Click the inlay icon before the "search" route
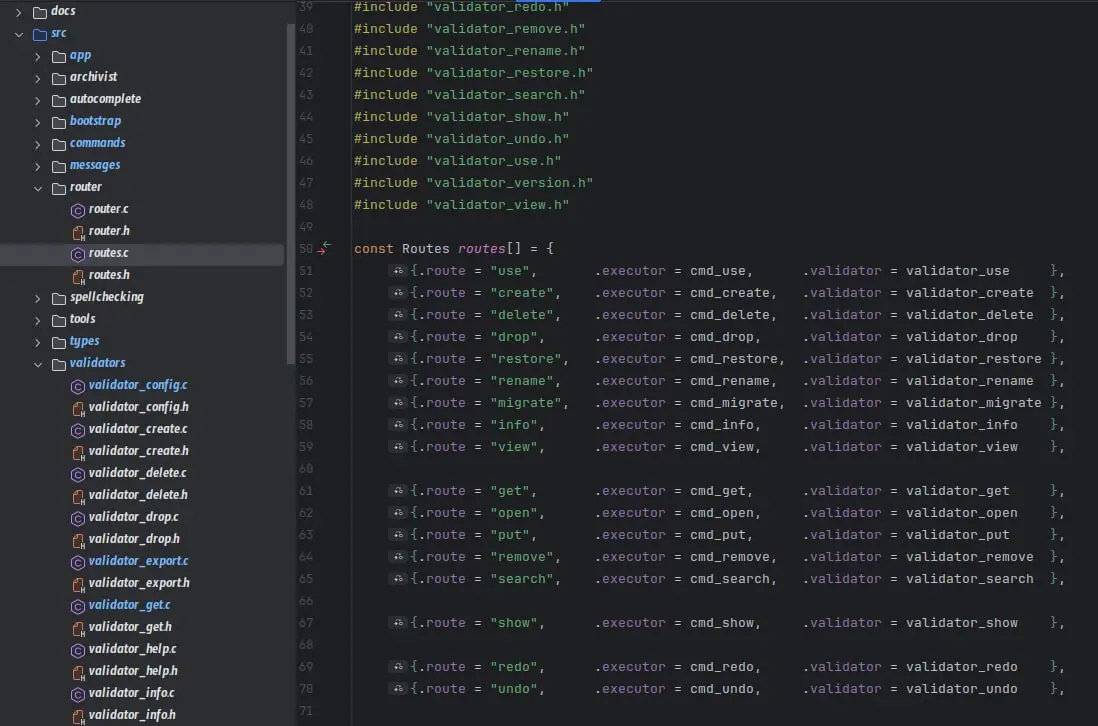Viewport: 1098px width, 726px height. [398, 578]
